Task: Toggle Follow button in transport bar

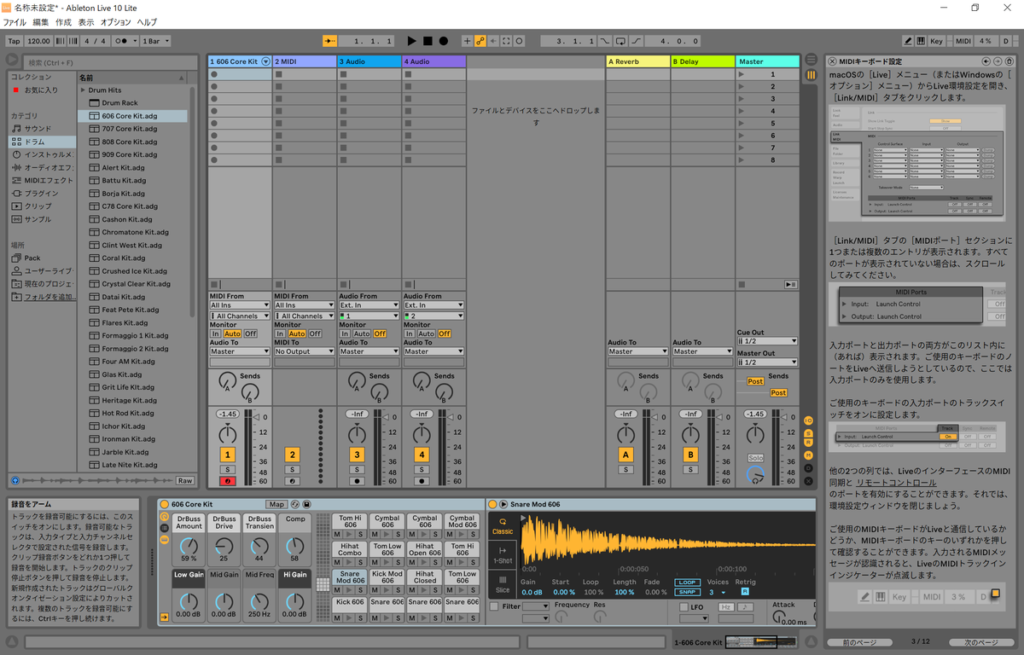Action: coord(330,40)
